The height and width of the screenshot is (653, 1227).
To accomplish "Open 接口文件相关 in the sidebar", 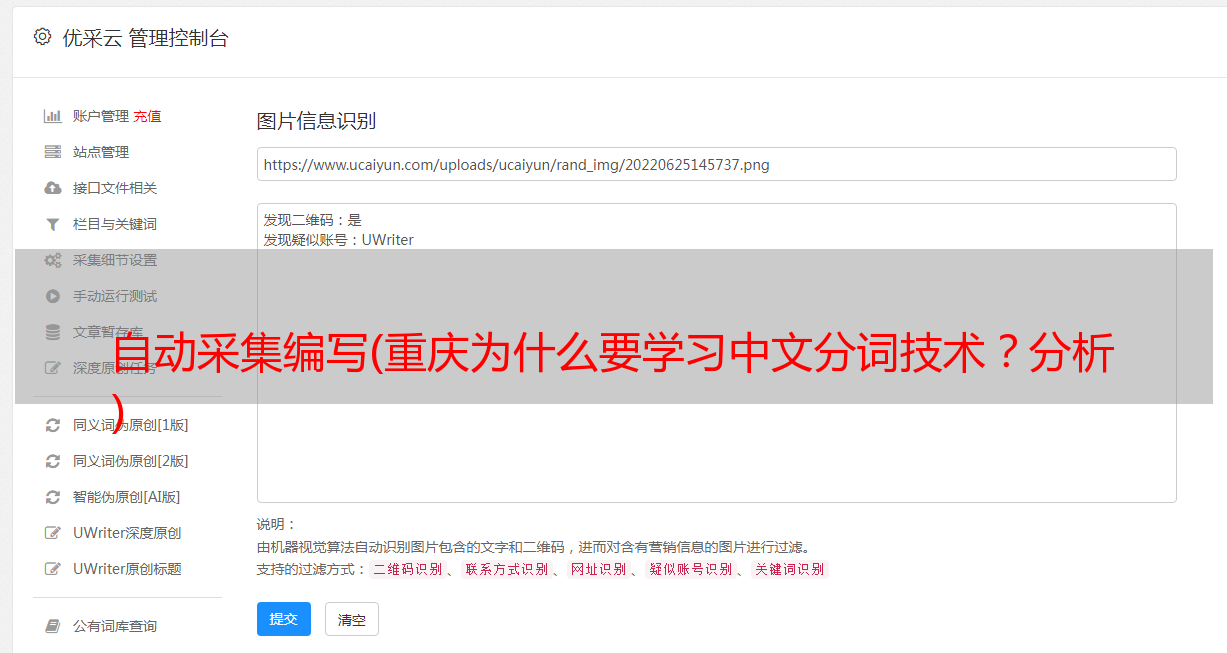I will point(115,188).
